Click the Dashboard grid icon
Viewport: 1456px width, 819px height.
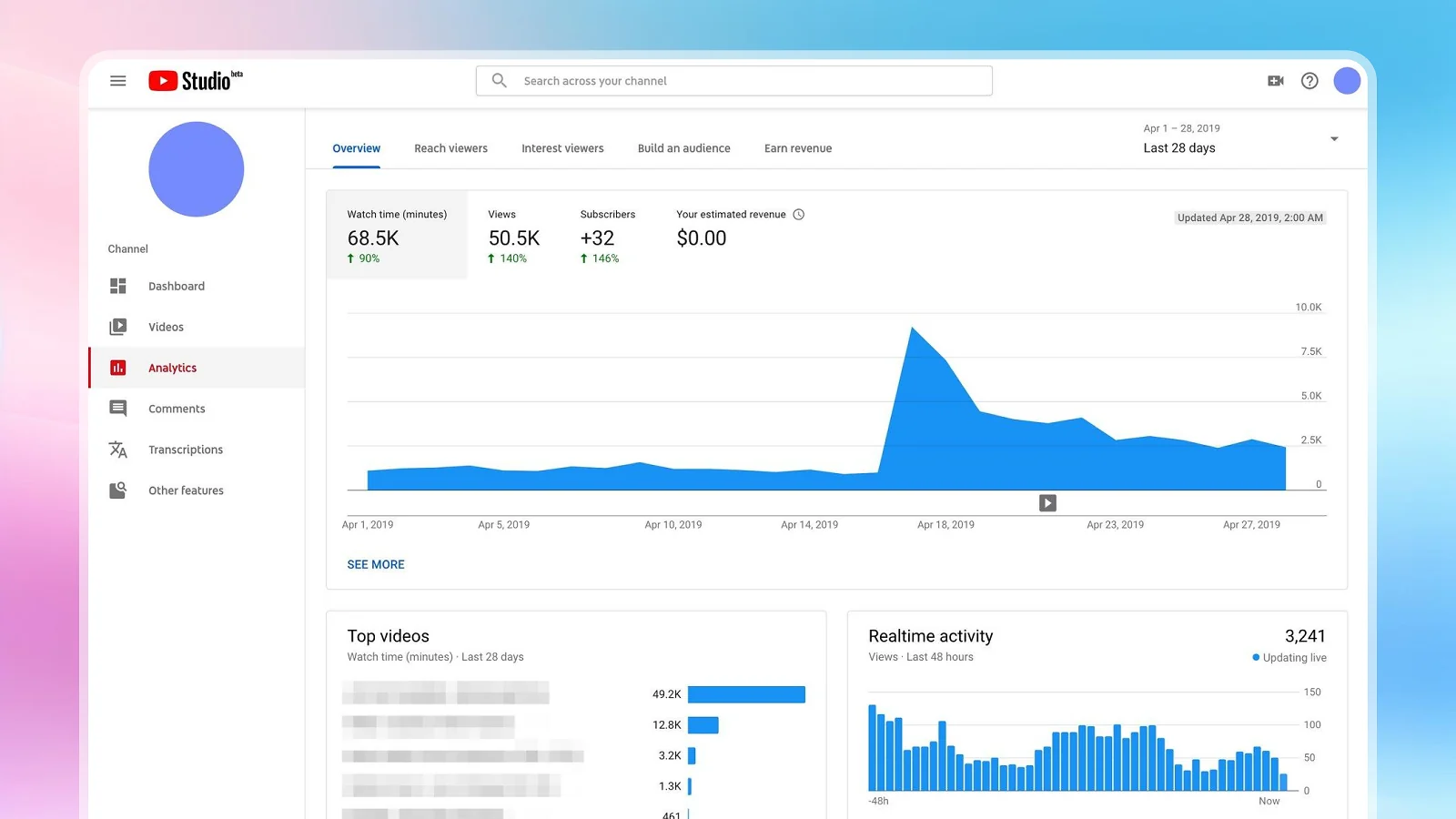118,286
